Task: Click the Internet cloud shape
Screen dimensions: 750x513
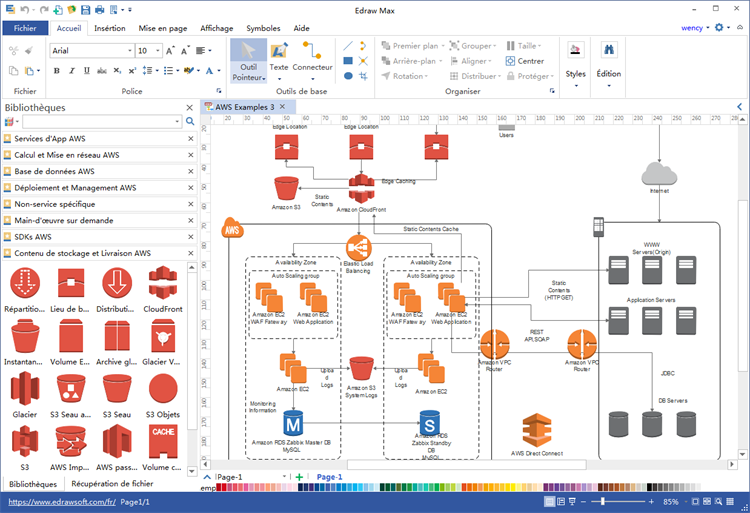Action: (659, 174)
